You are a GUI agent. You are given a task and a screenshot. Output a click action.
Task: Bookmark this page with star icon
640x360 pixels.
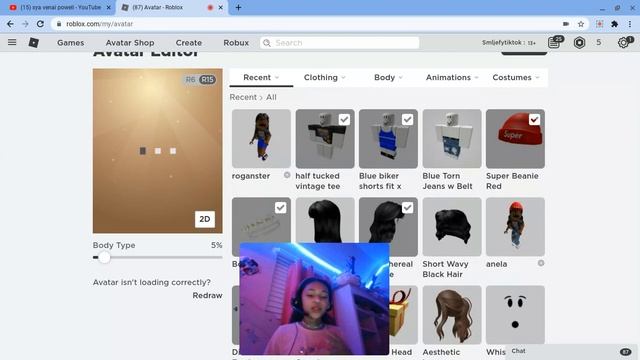click(581, 24)
